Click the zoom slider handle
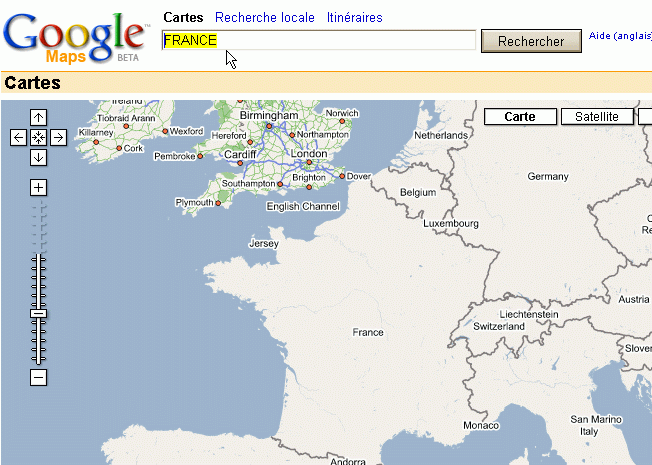 (x=38, y=314)
